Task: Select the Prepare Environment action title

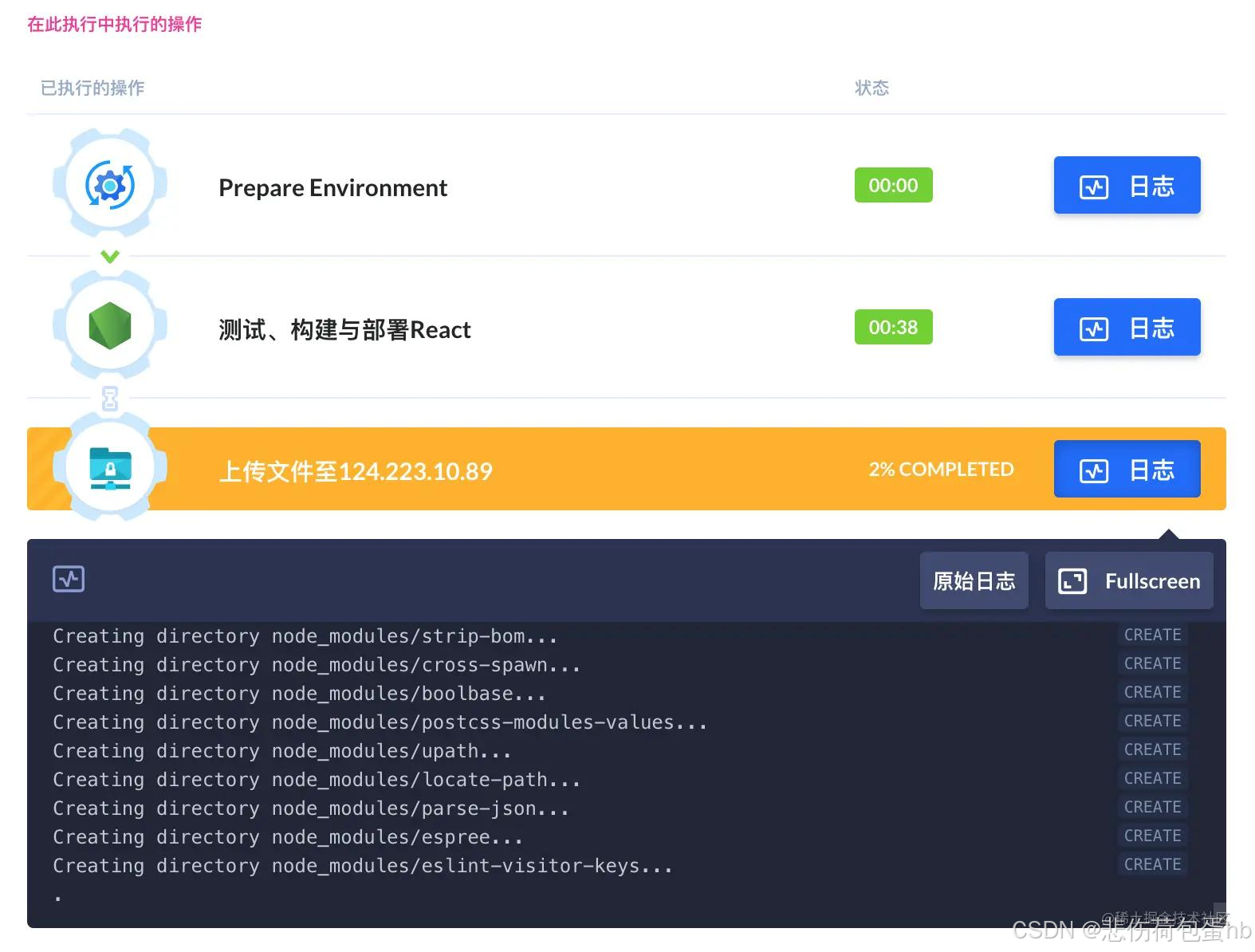Action: pos(332,187)
